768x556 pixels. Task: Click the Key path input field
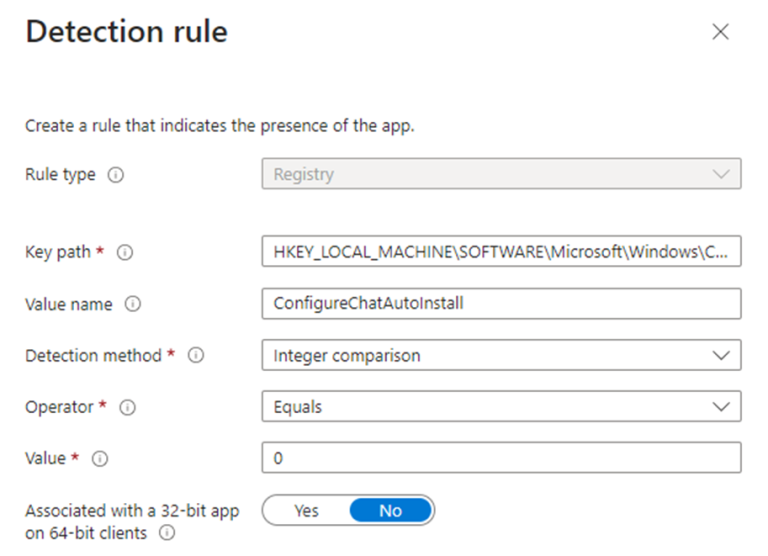pos(500,252)
